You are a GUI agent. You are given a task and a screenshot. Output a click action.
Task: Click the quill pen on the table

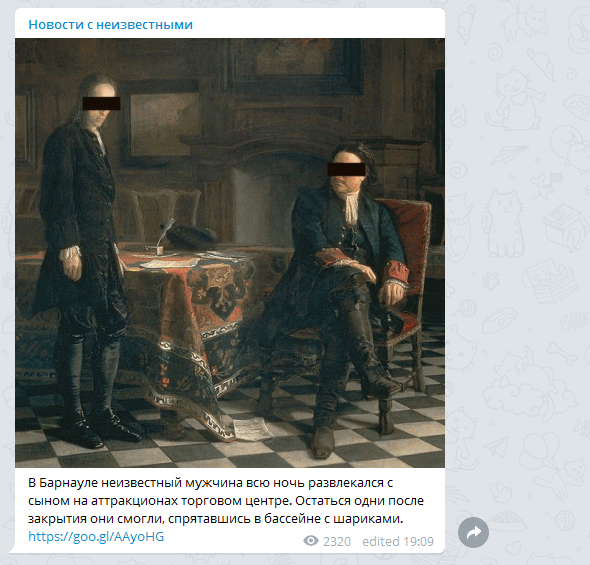click(166, 231)
